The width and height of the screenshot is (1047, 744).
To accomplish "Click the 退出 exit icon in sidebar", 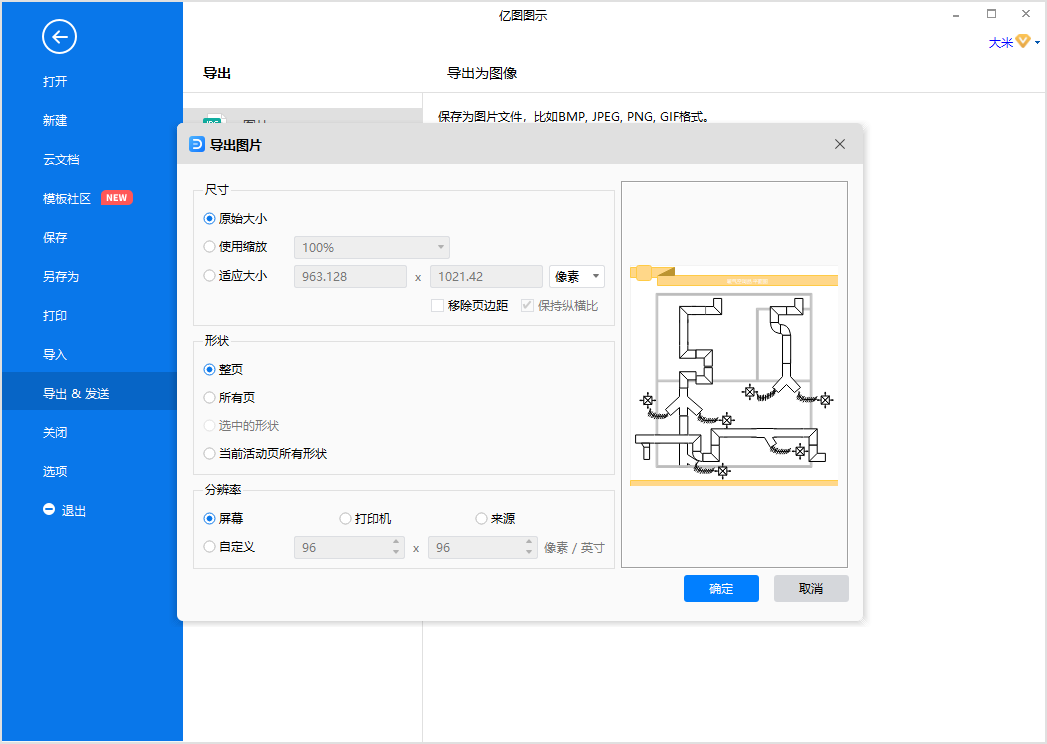I will click(x=49, y=510).
